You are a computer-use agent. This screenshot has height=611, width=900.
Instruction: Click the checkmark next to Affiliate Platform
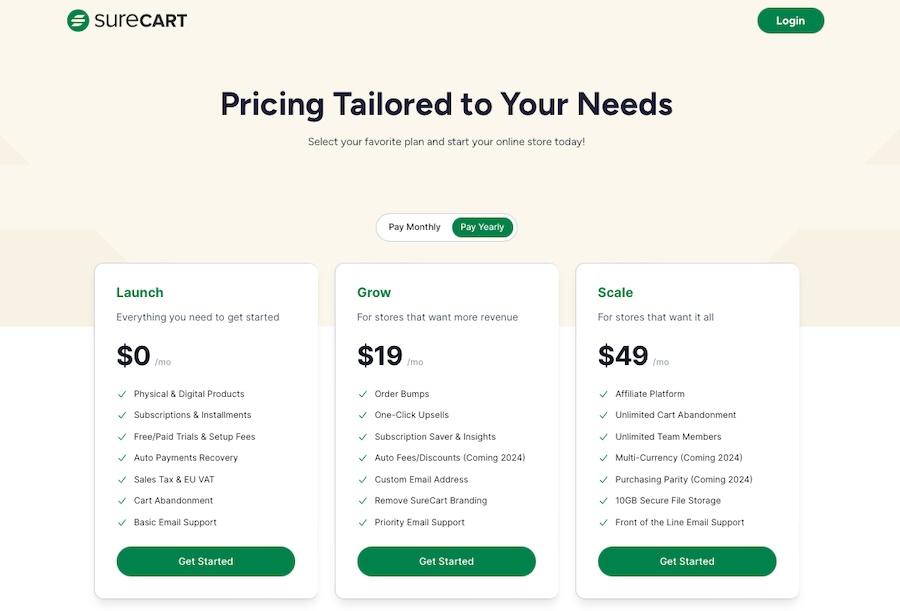(x=603, y=394)
